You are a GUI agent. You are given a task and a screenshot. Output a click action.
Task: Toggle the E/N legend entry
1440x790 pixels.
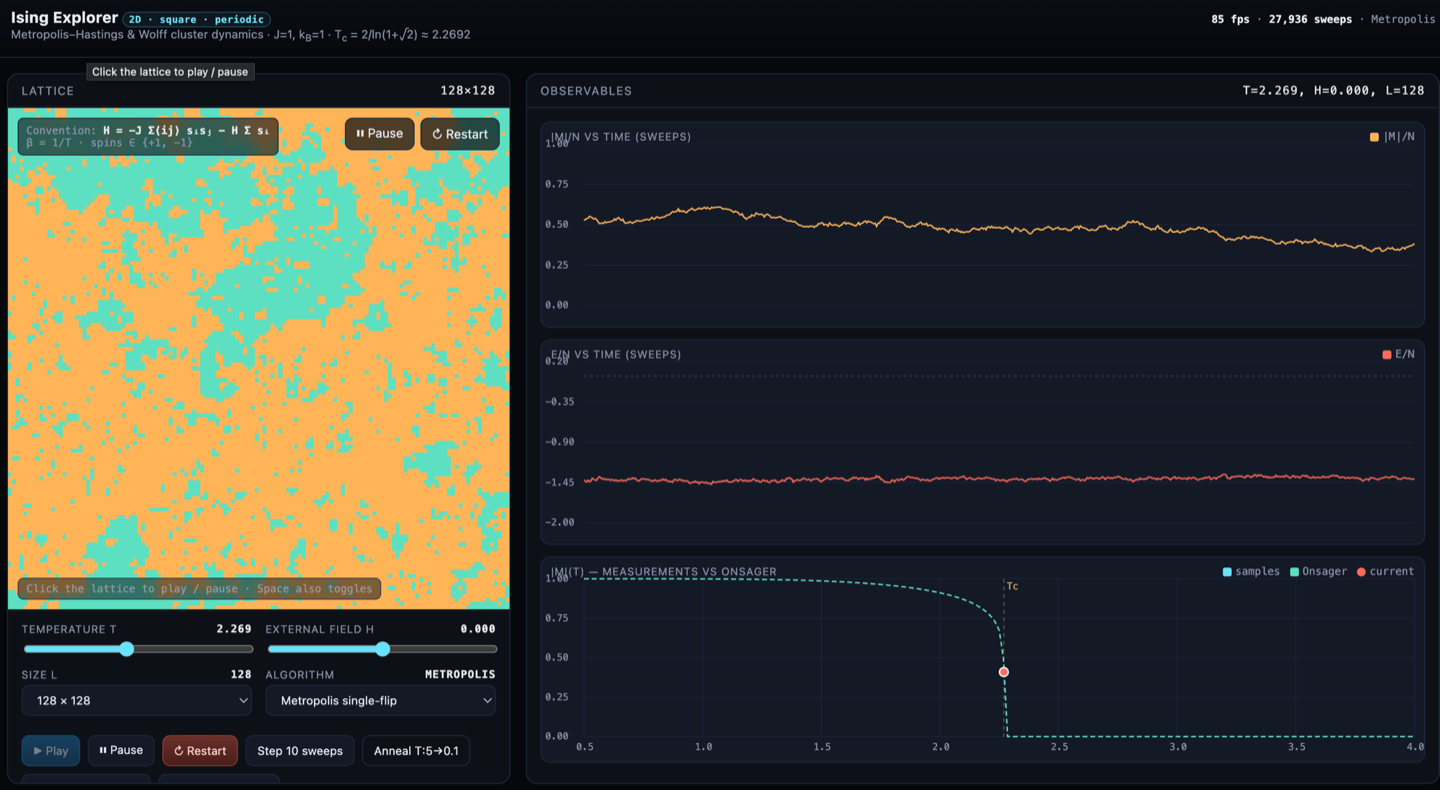(1399, 354)
